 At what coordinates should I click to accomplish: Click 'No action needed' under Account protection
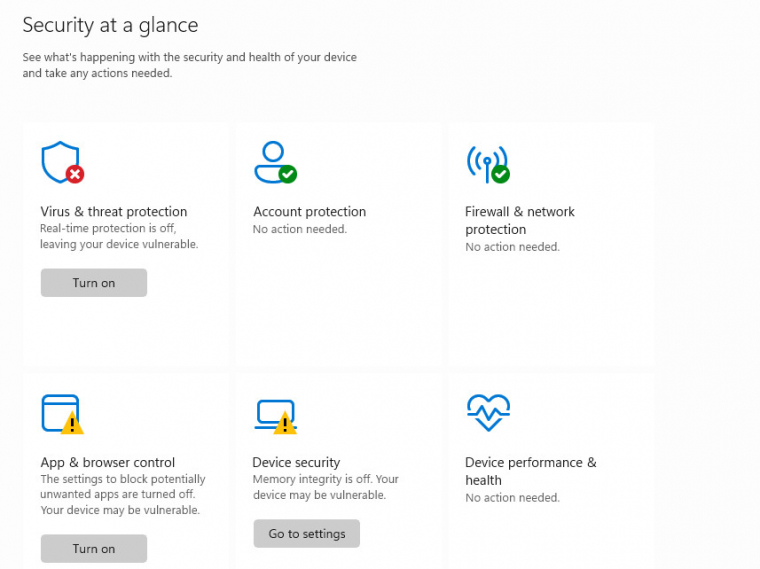(300, 230)
